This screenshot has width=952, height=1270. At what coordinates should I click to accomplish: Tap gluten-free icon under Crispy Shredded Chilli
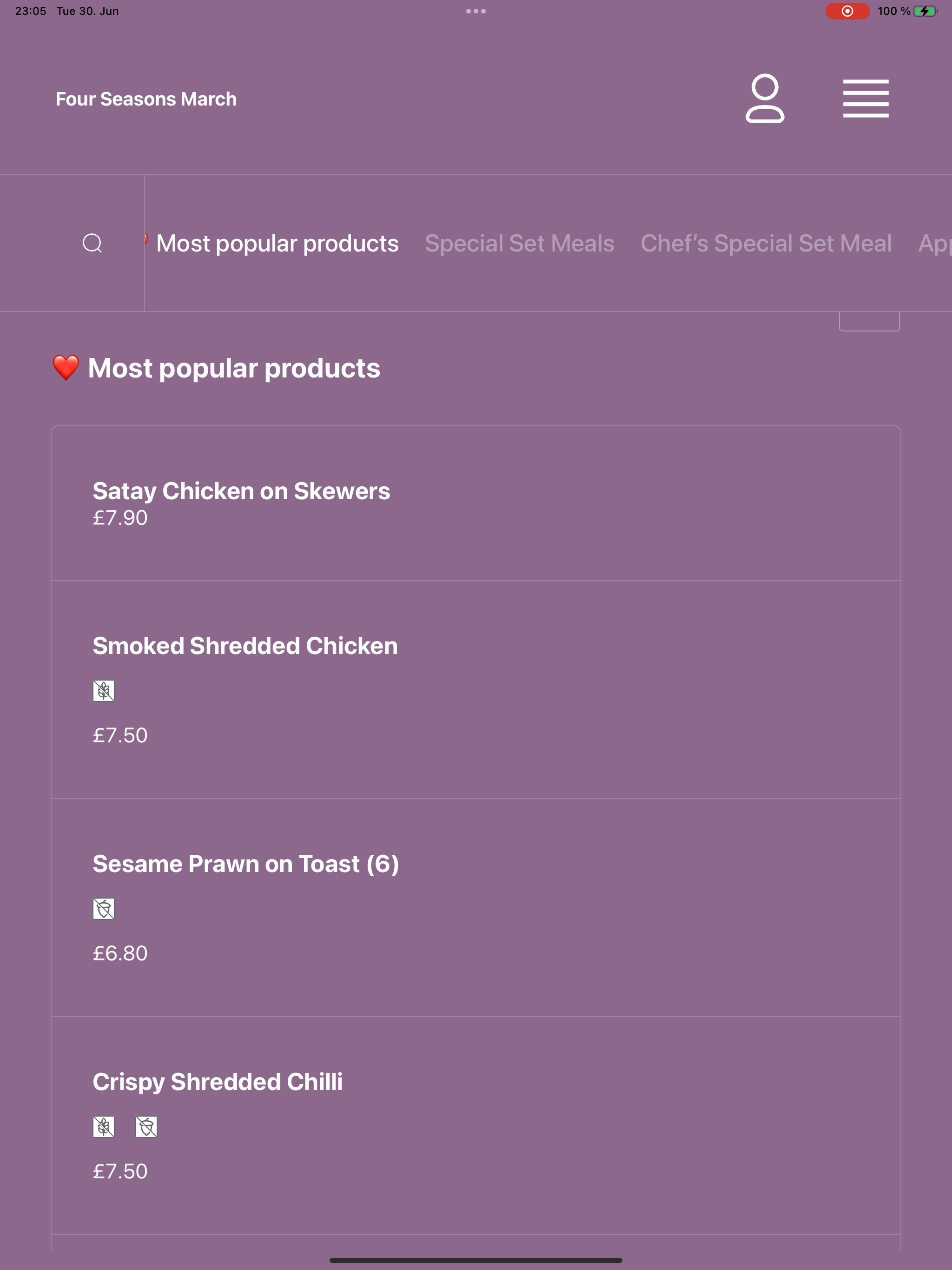click(x=103, y=1126)
